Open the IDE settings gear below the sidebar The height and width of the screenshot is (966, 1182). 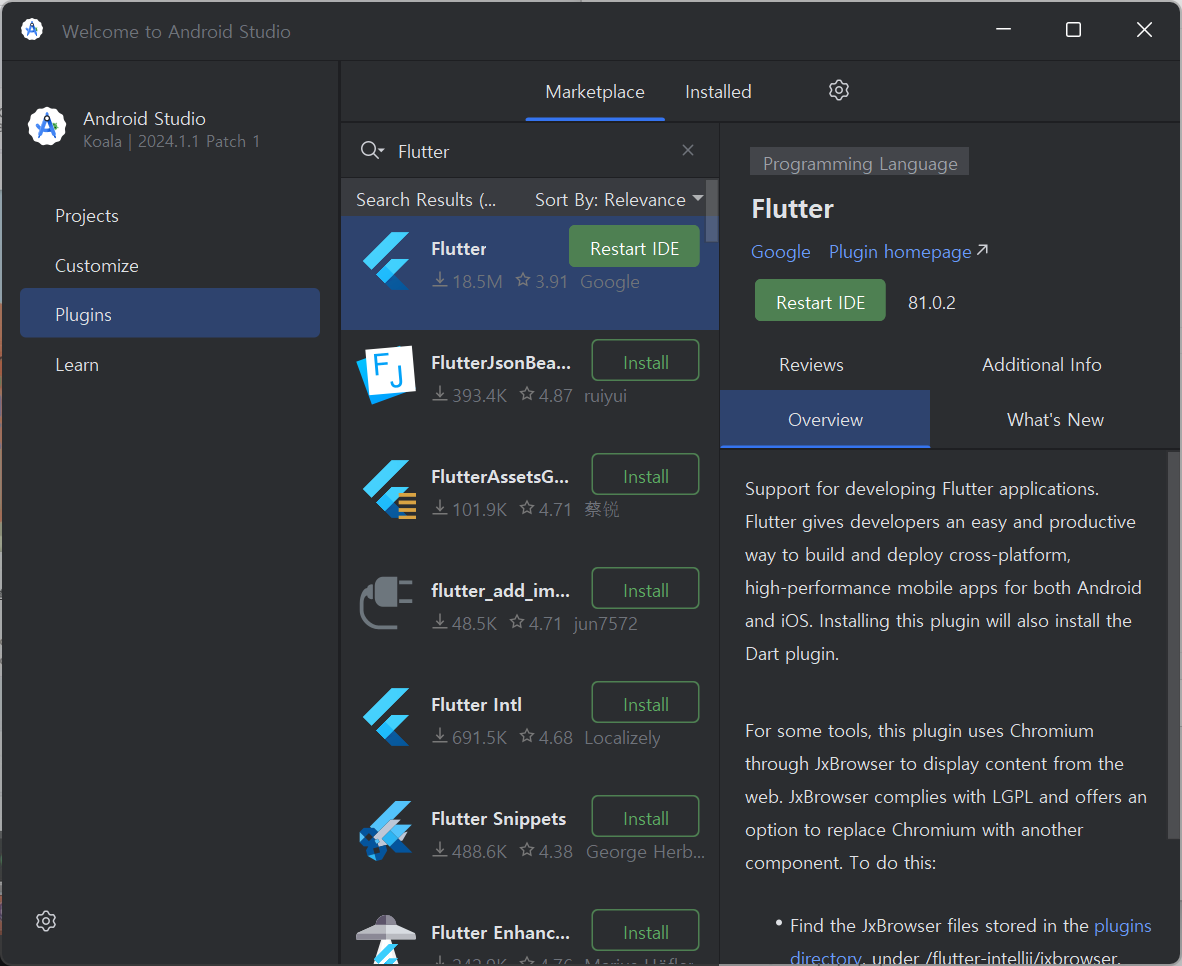46,921
